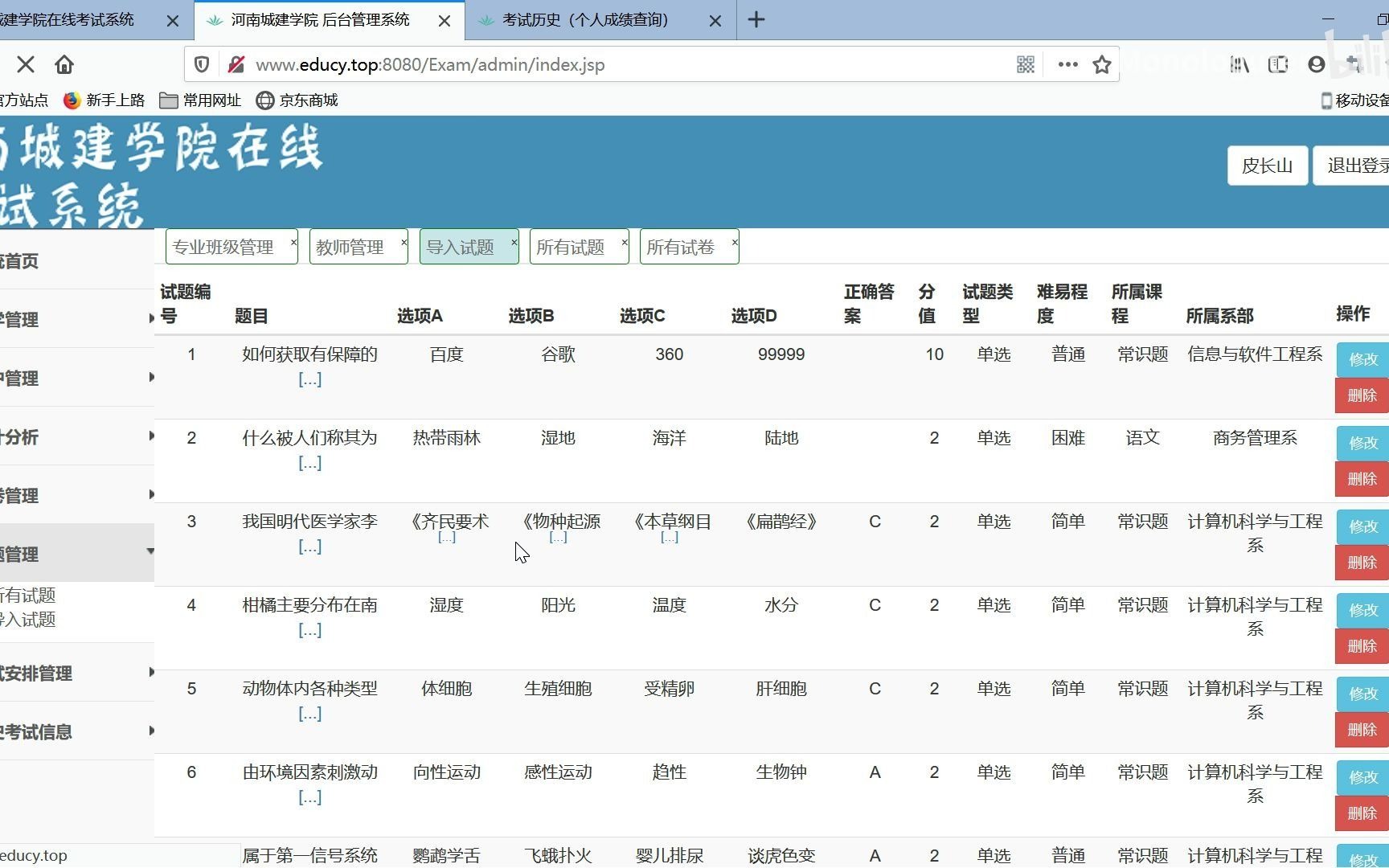This screenshot has width=1389, height=868.
Task: Open the page actions three-dot menu
Action: [1067, 64]
